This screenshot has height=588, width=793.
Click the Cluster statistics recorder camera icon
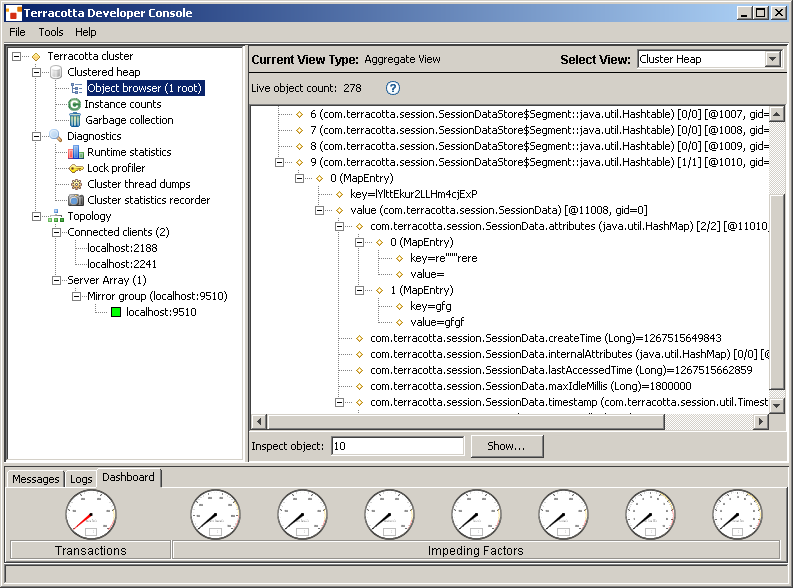pos(76,200)
